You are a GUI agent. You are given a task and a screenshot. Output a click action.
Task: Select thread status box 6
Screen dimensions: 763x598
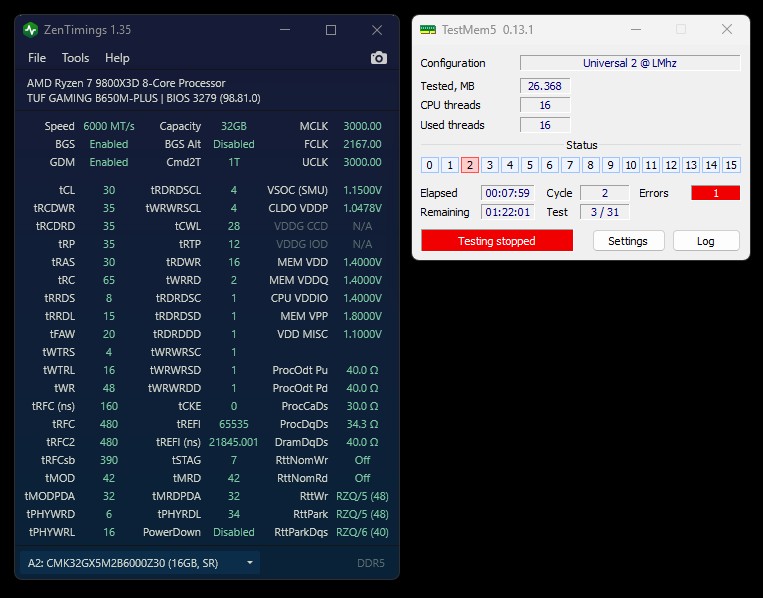click(550, 165)
